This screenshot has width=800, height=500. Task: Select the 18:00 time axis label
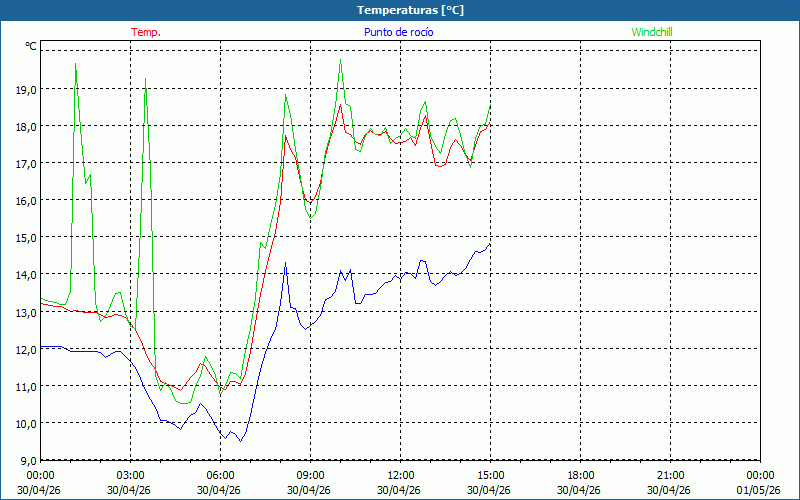[581, 475]
